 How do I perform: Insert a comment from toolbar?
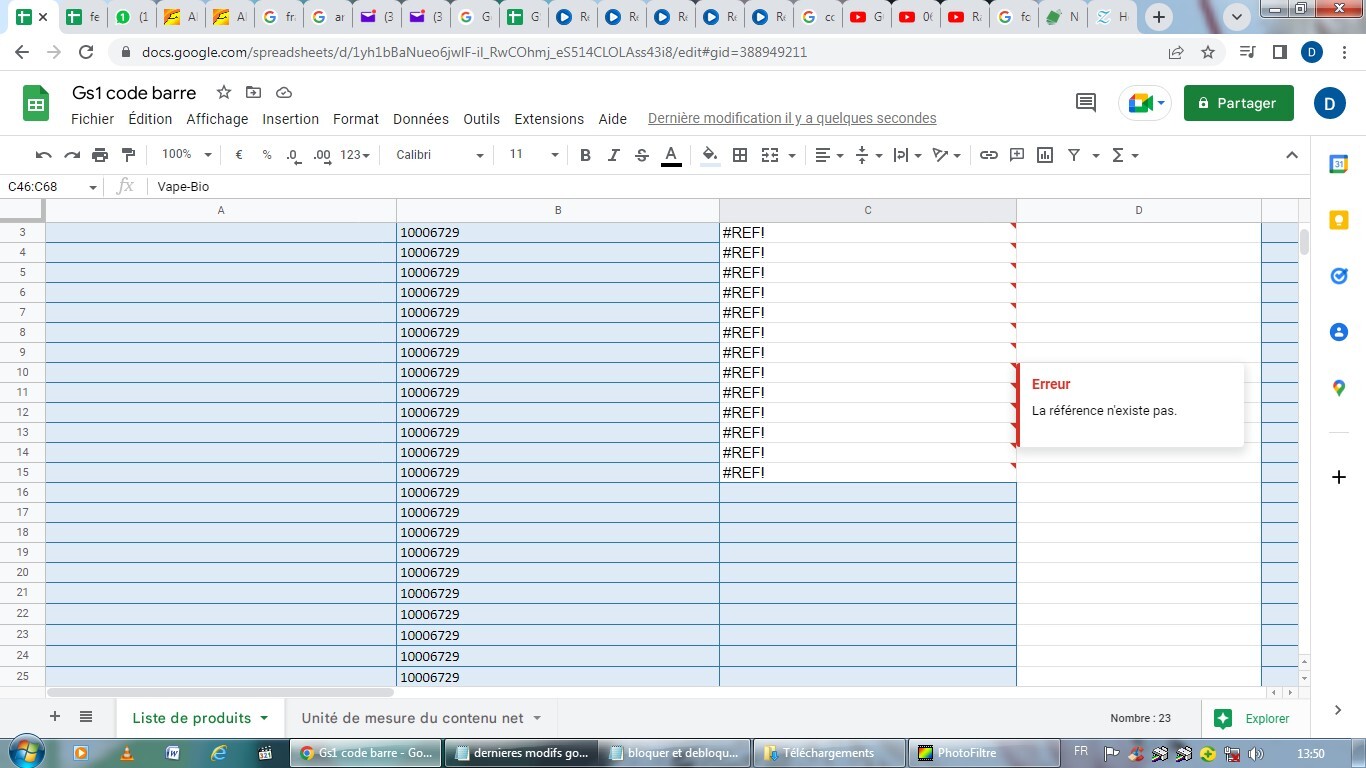pyautogui.click(x=1017, y=155)
